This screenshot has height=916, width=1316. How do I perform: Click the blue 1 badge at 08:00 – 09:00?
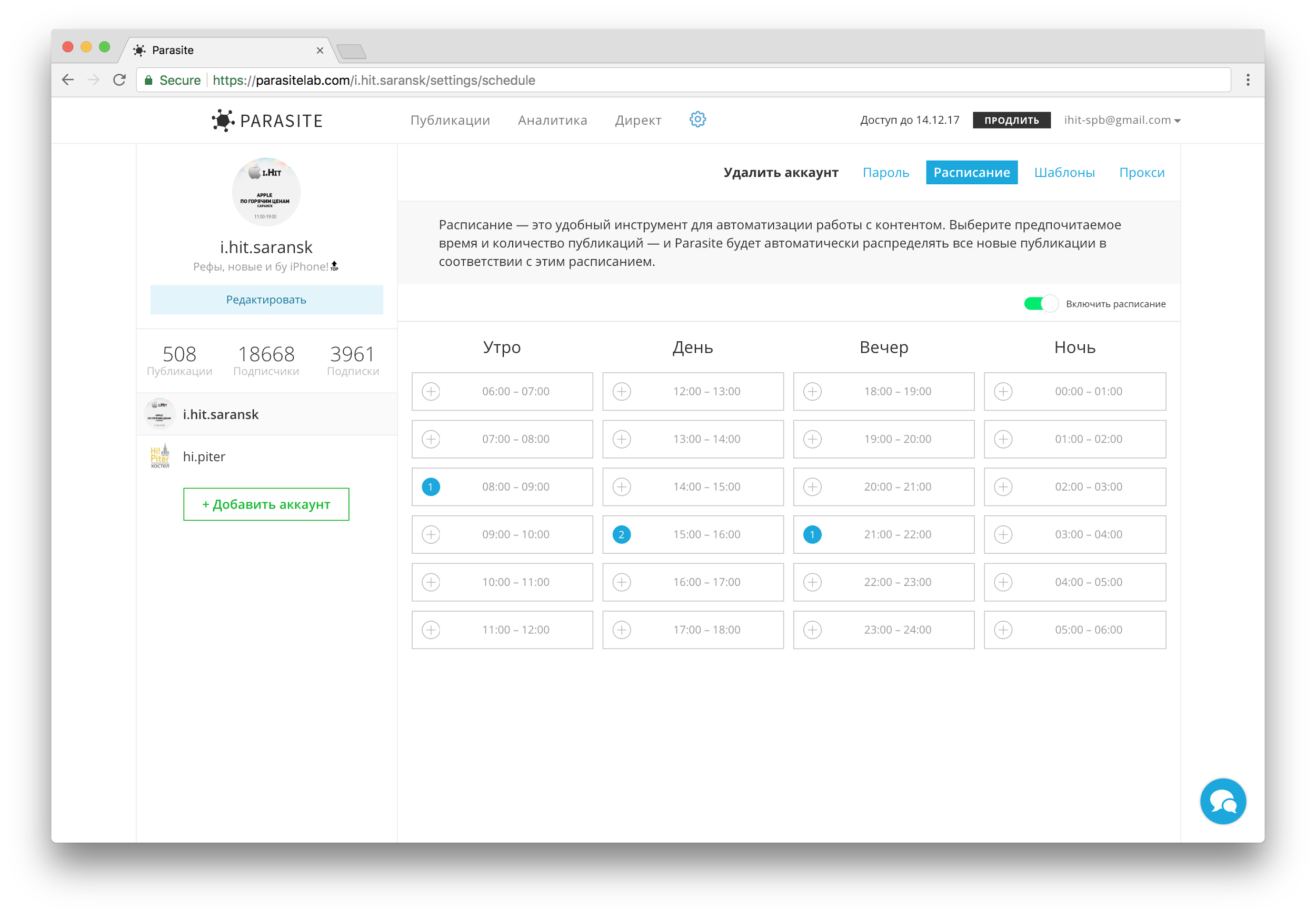pos(431,486)
